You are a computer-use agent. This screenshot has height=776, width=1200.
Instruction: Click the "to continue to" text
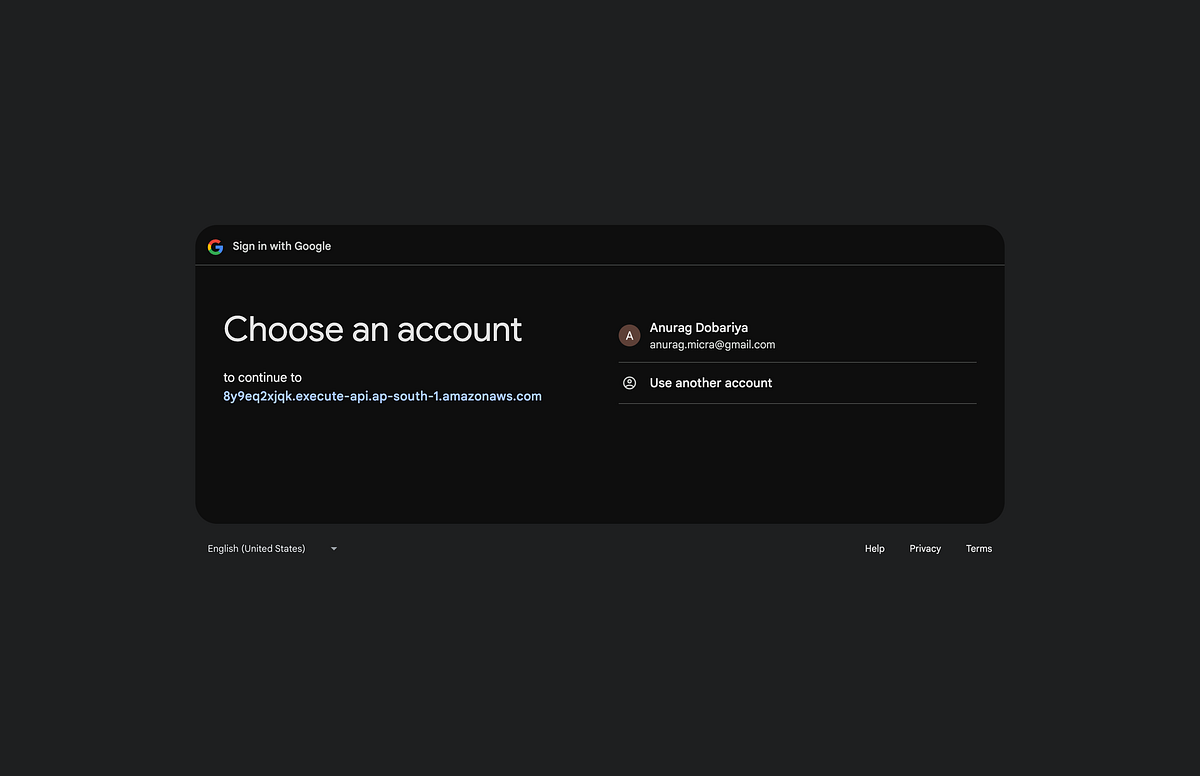click(x=262, y=377)
